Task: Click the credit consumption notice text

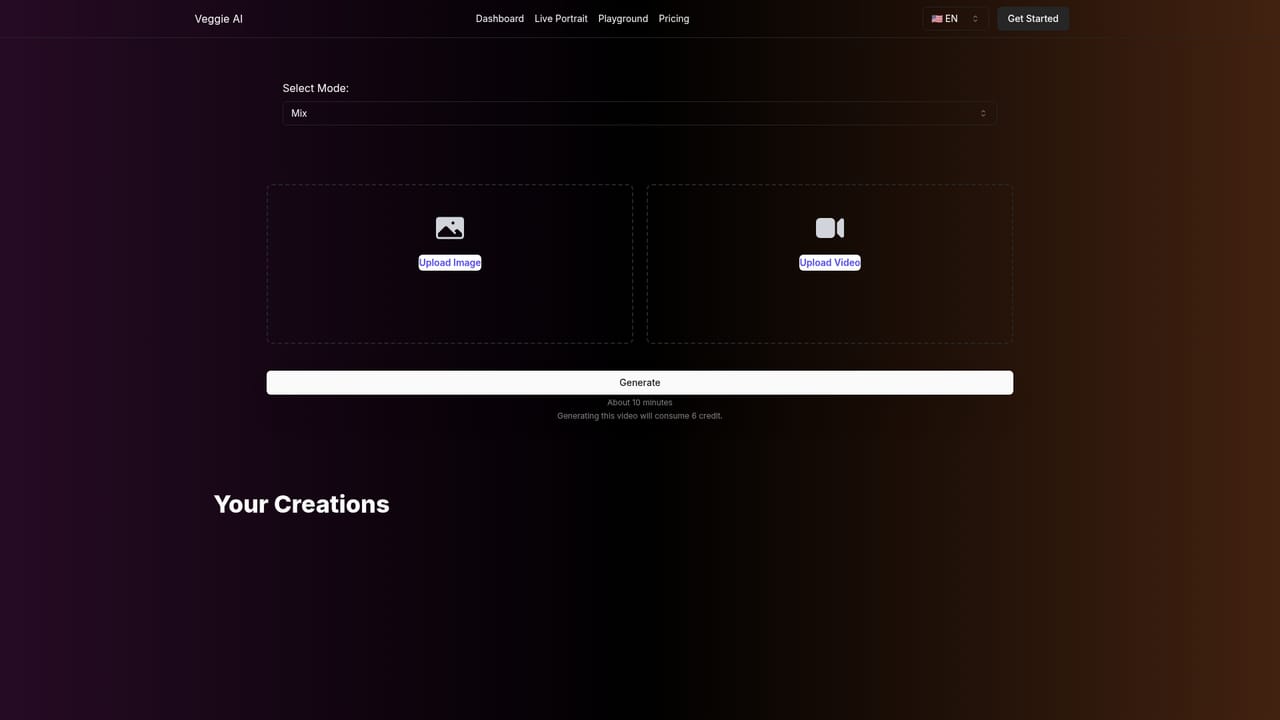Action: pyautogui.click(x=640, y=416)
